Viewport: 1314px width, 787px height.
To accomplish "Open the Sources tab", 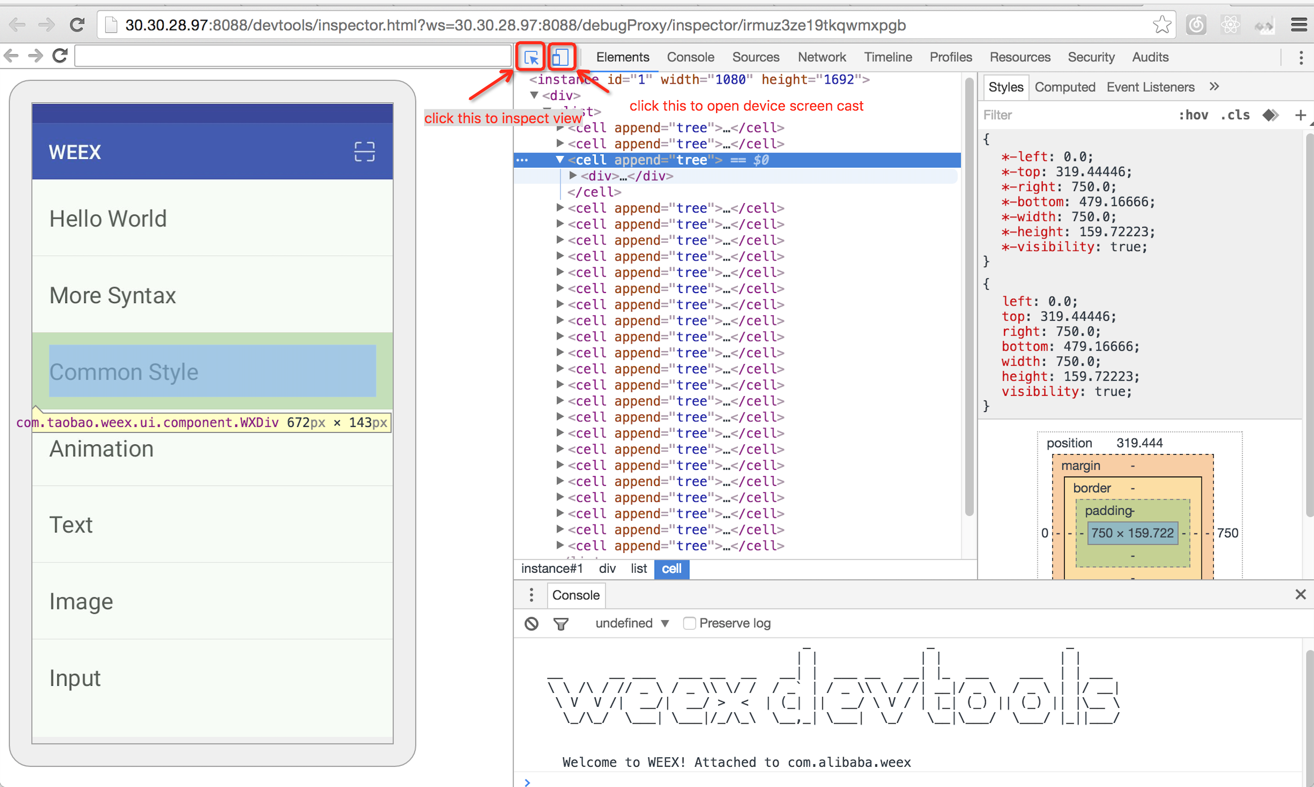I will click(x=755, y=58).
